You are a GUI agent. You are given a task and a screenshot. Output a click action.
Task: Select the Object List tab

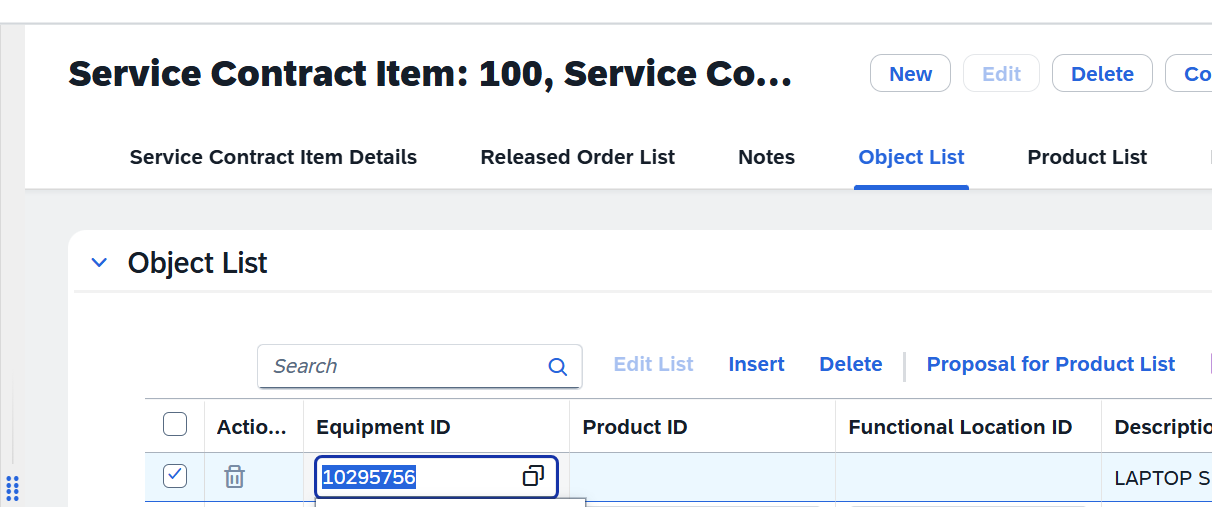point(911,157)
